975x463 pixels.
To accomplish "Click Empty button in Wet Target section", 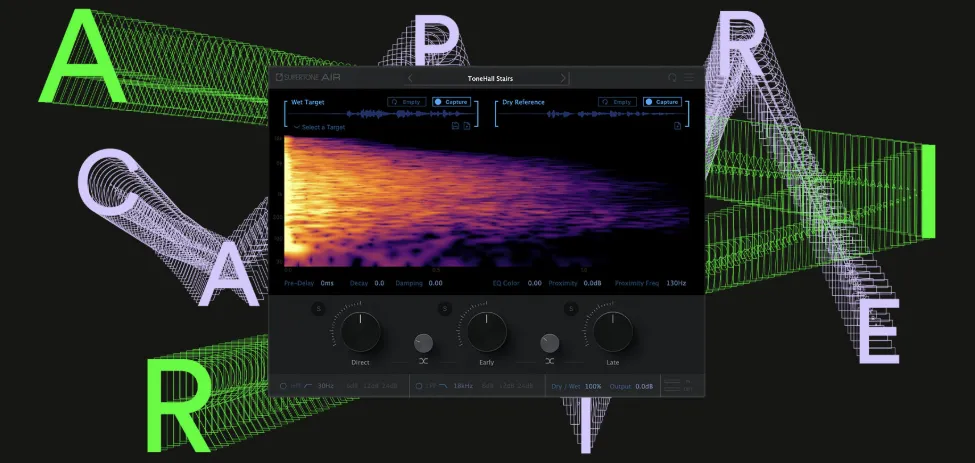I will (x=407, y=102).
